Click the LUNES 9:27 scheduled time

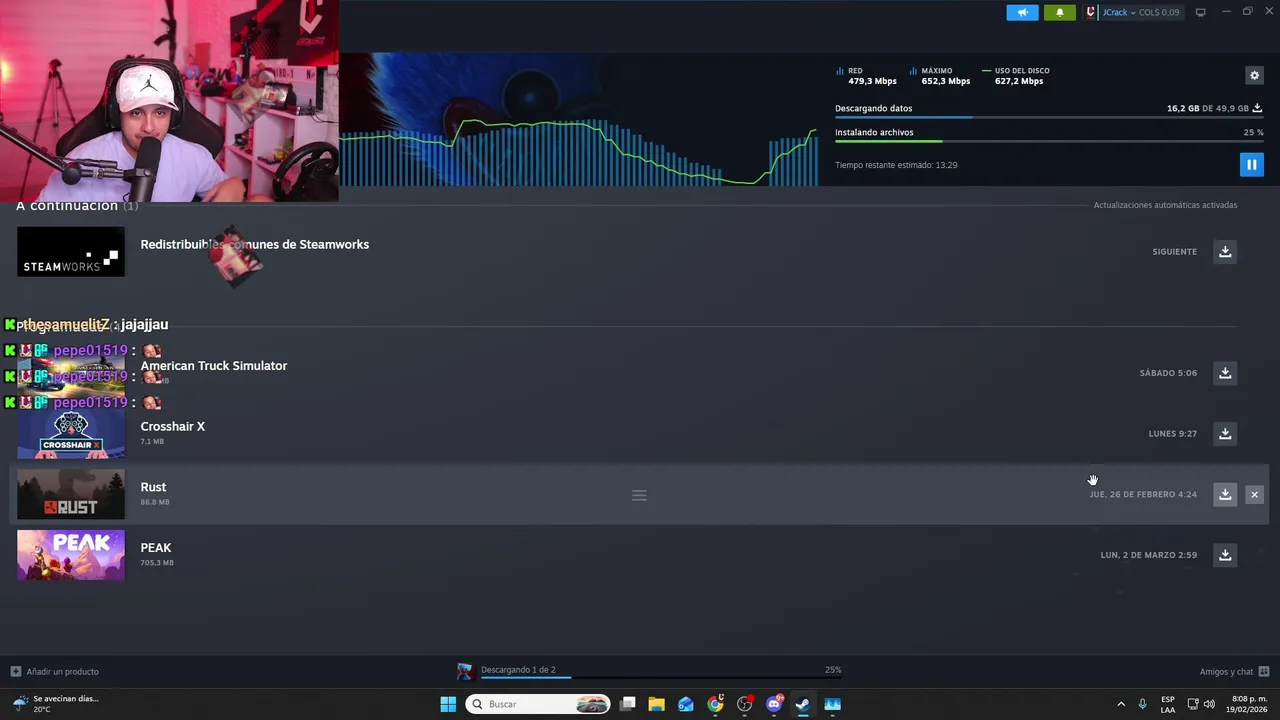tap(1173, 434)
